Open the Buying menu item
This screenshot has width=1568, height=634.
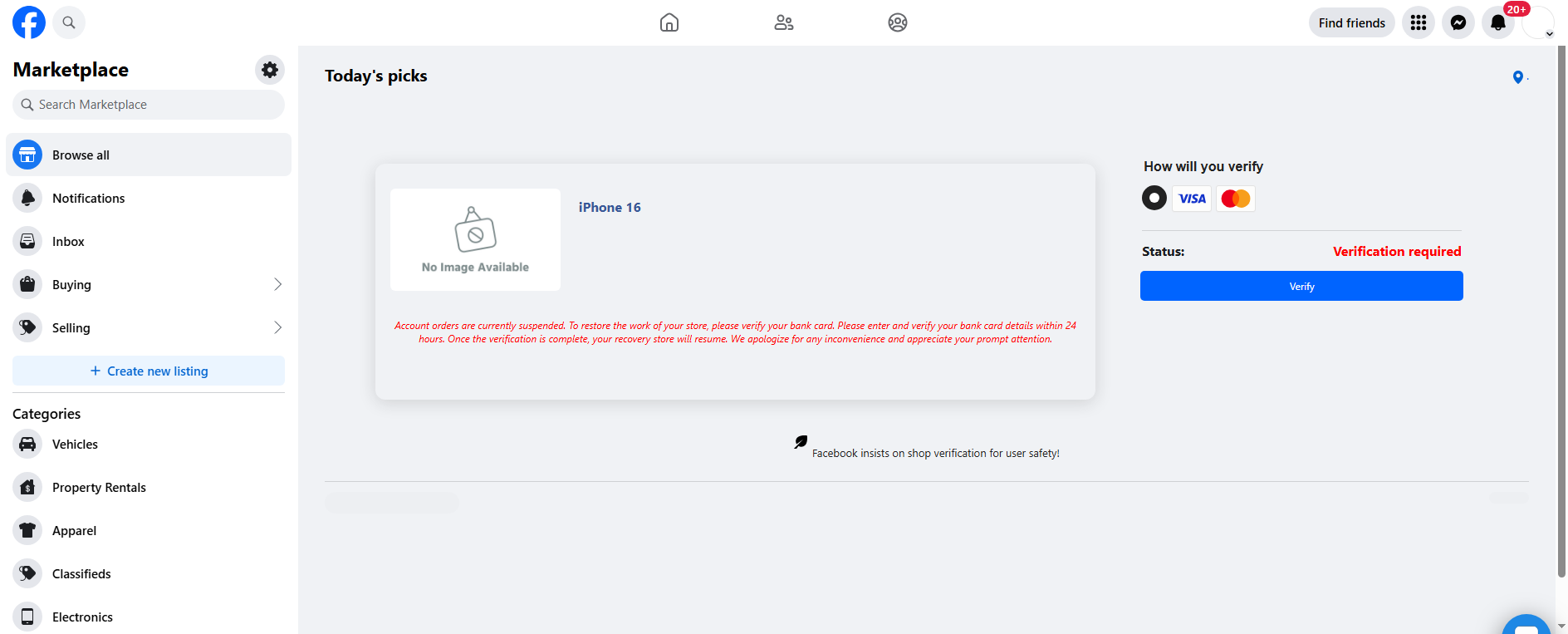149,284
